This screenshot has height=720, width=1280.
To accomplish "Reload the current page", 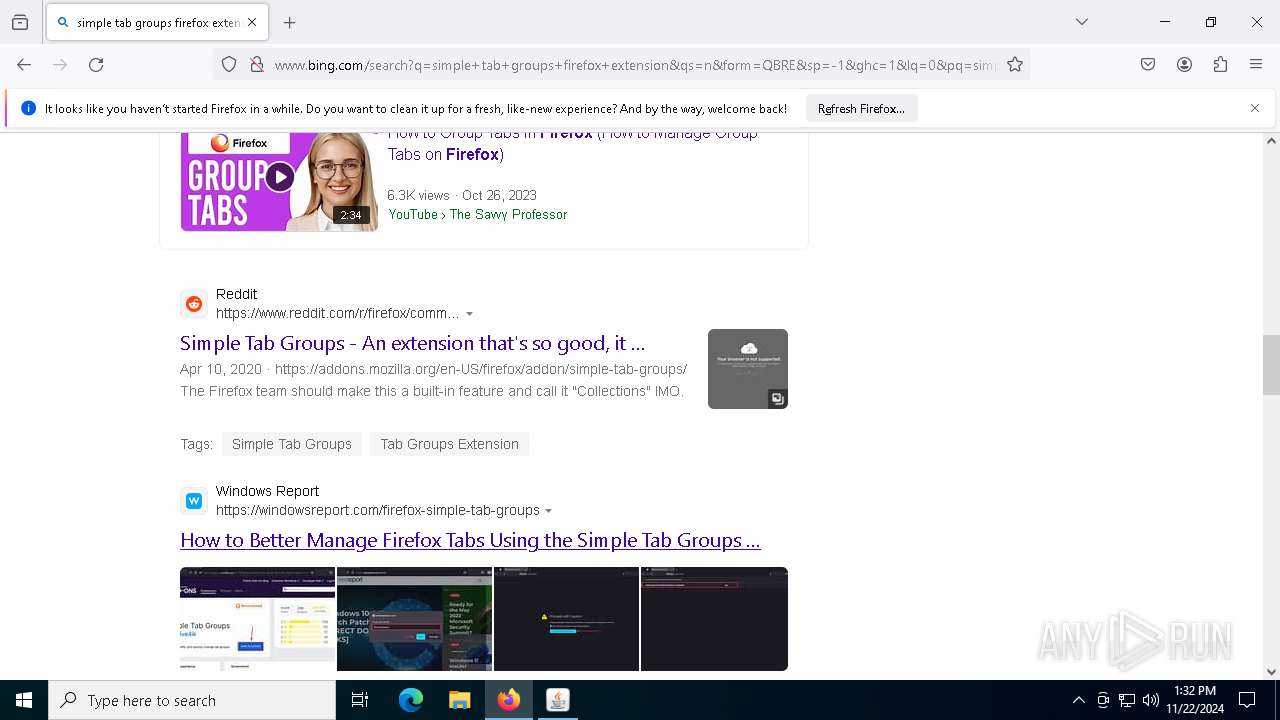I will [x=96, y=65].
